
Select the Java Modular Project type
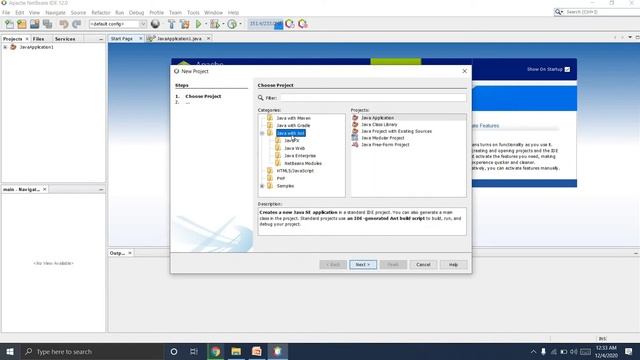(382, 138)
